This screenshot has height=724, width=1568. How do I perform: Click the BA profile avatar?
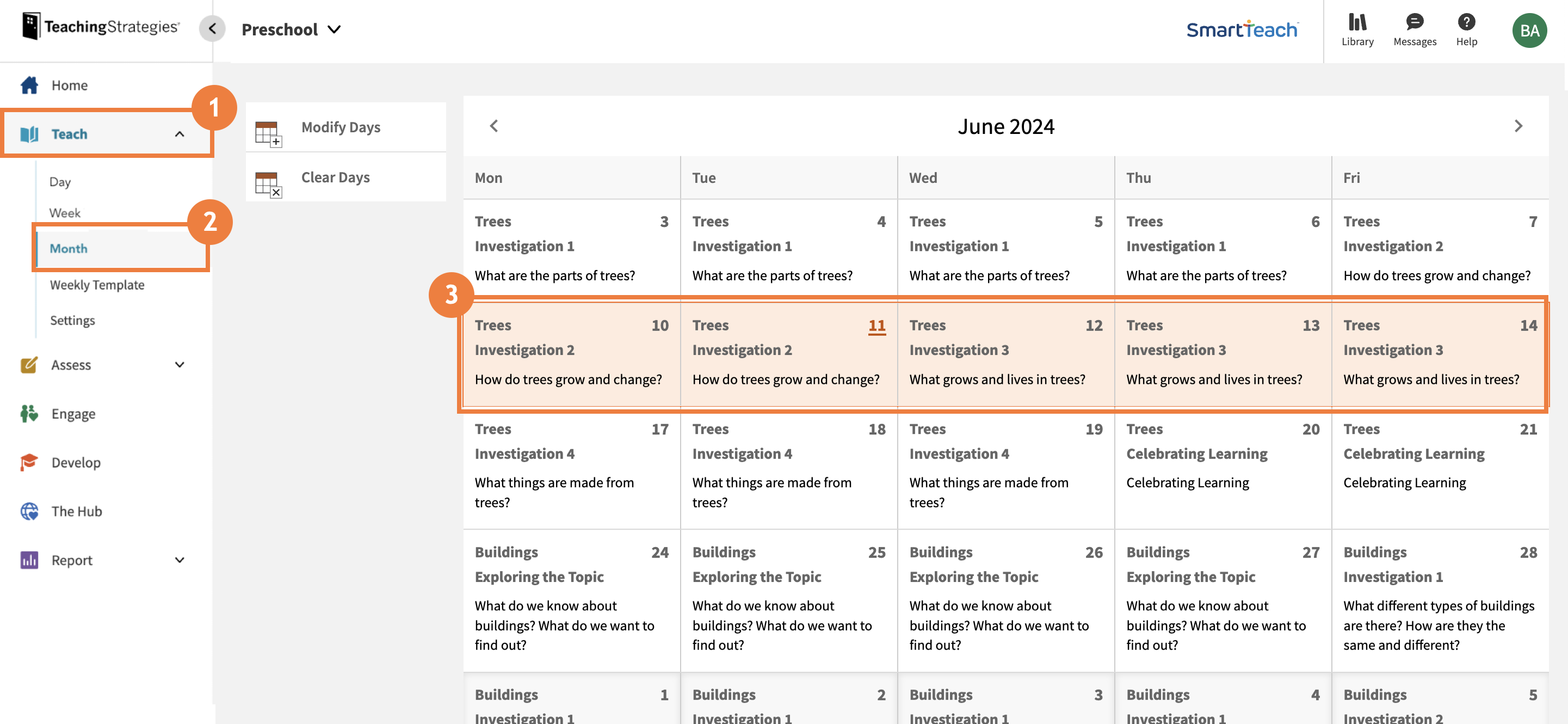tap(1530, 30)
